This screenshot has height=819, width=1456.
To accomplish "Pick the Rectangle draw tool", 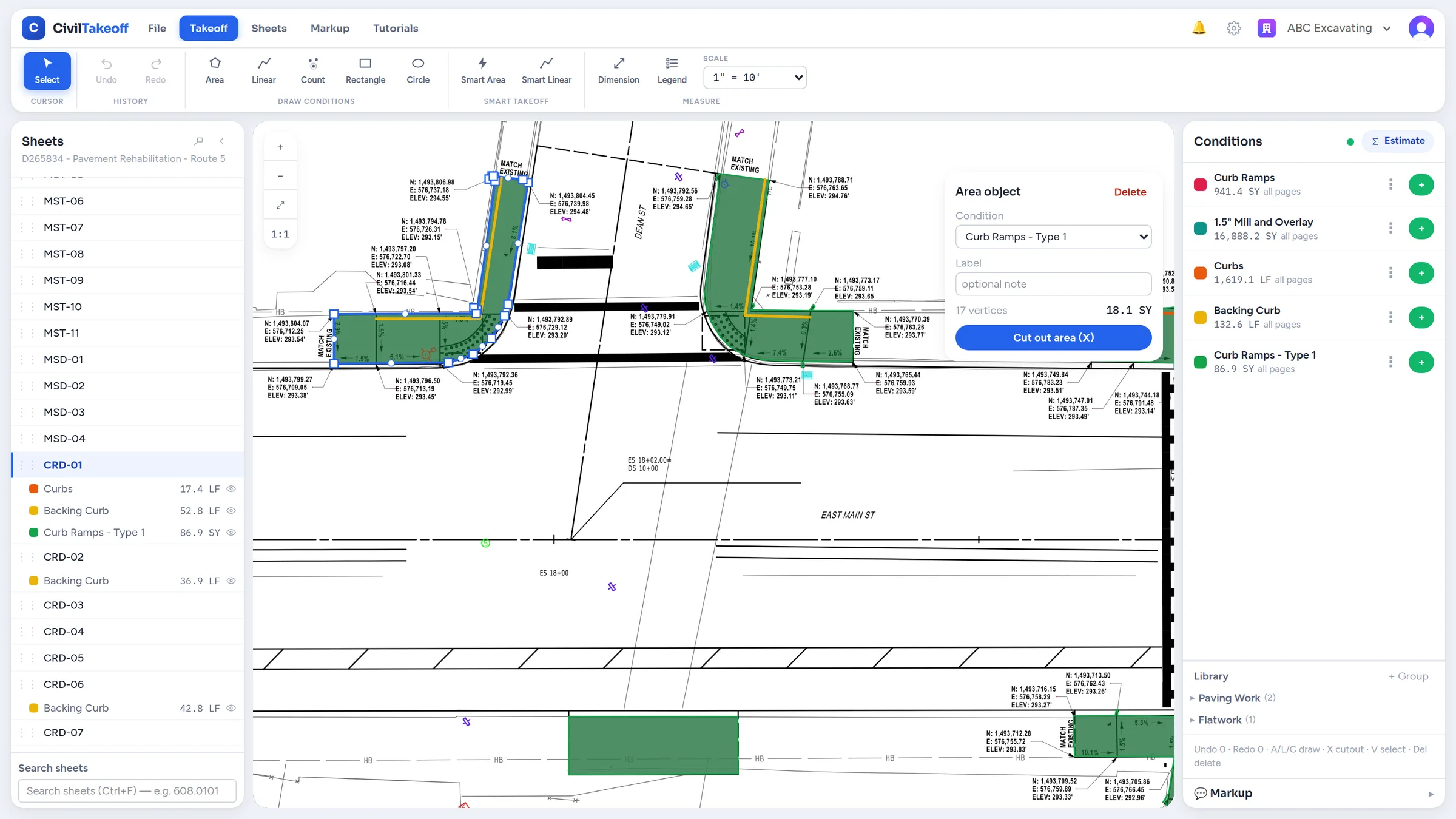I will [x=365, y=70].
